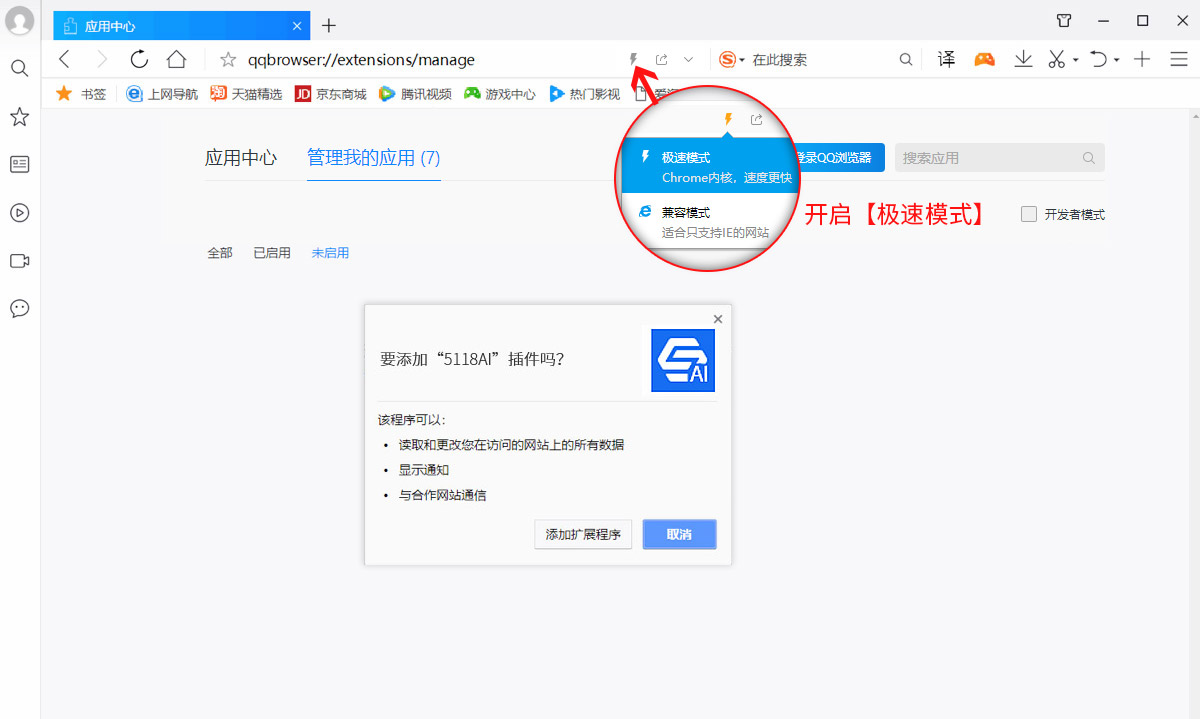
Task: Go forward to the next page
Action: pos(101,59)
